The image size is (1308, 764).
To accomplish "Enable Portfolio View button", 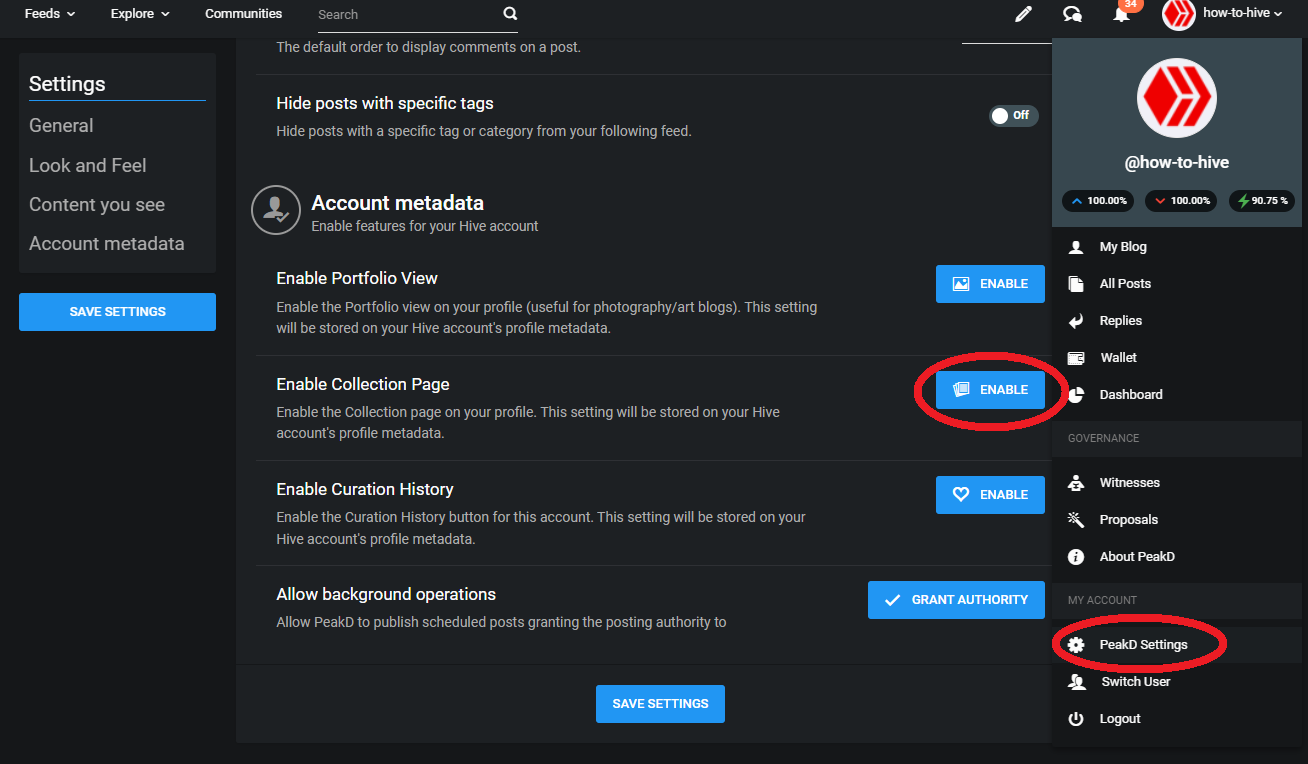I will pyautogui.click(x=990, y=284).
